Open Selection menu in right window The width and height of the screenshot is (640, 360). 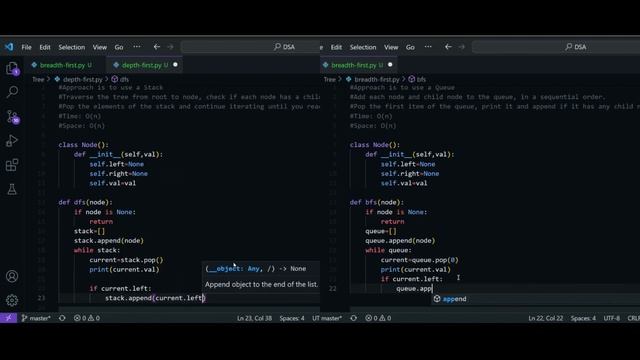pos(363,47)
